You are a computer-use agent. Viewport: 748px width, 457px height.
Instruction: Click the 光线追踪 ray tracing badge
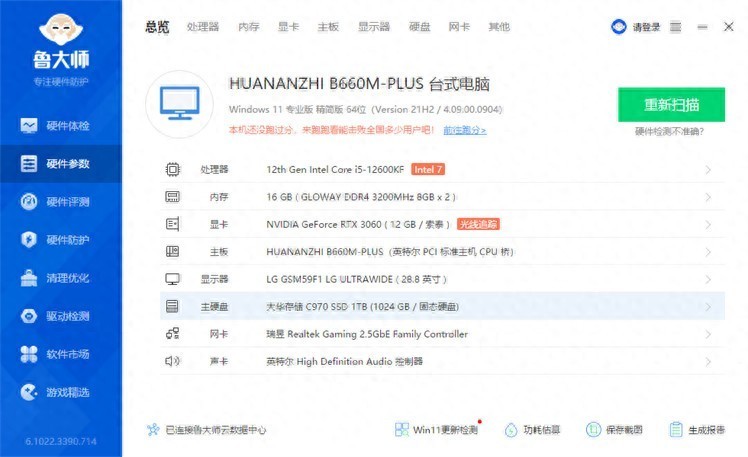tap(478, 224)
